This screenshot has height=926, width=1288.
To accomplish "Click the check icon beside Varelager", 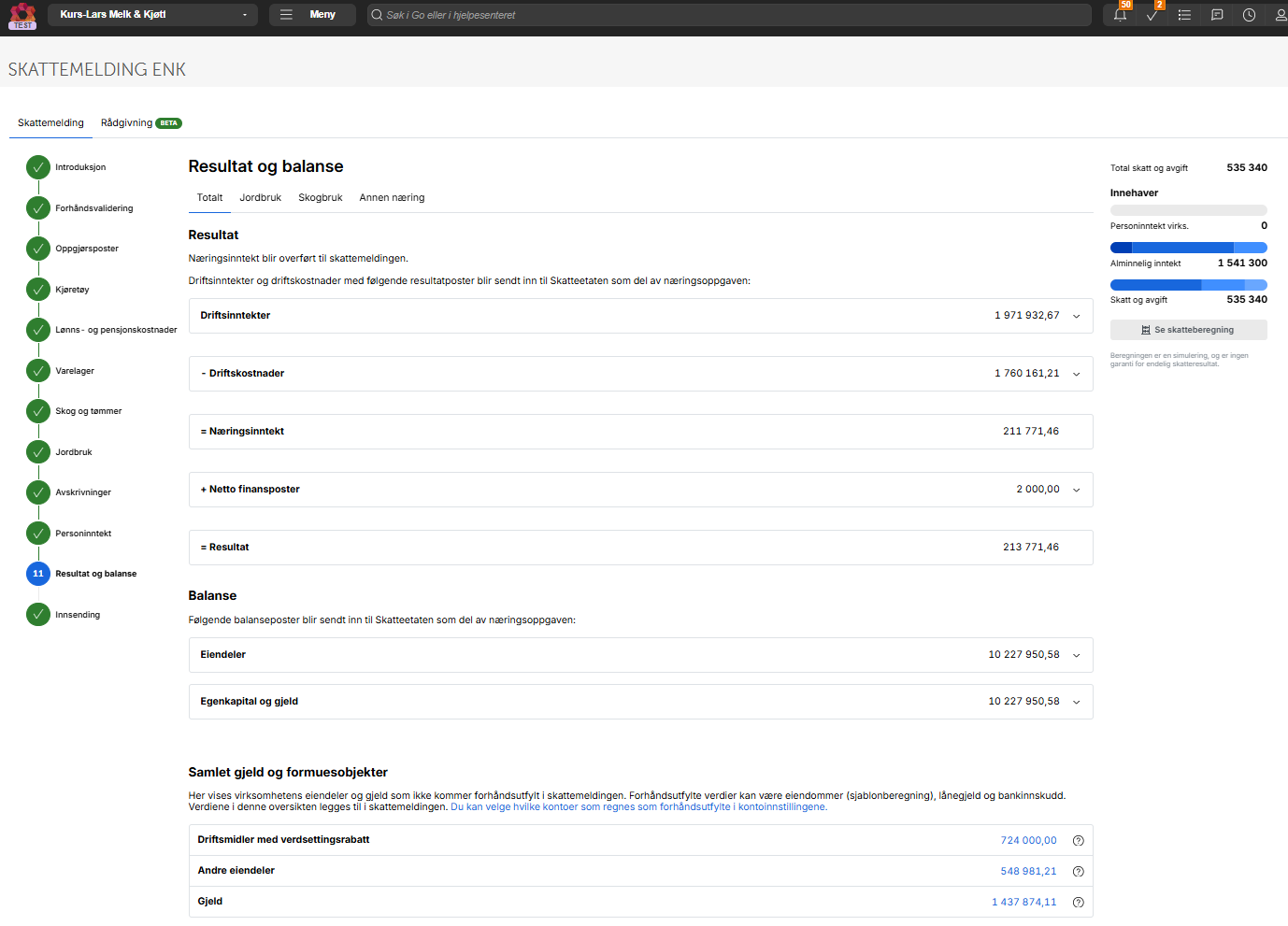I will click(38, 371).
